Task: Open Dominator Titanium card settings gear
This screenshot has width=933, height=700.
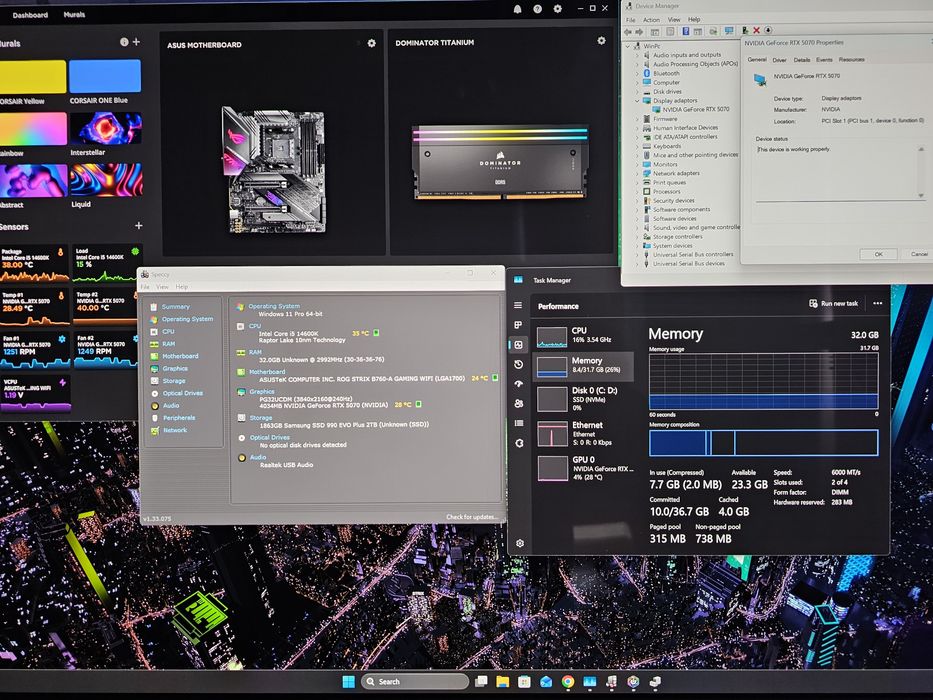Action: pos(601,40)
